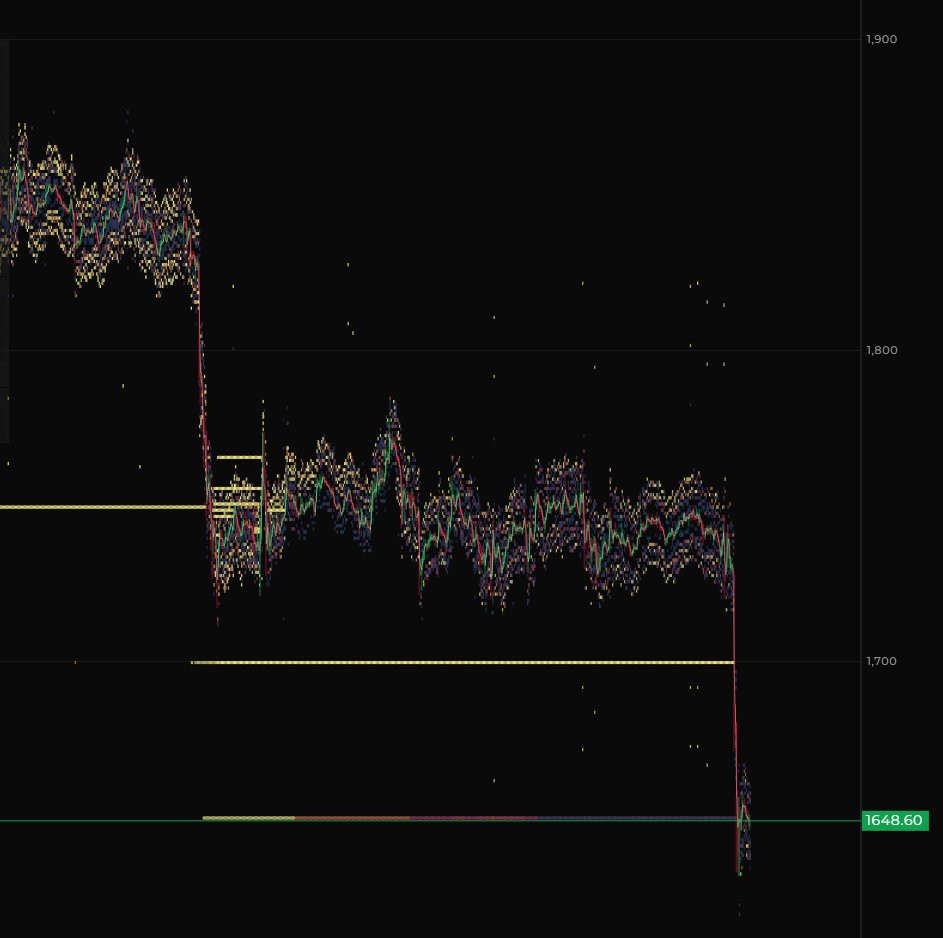Click the current price label 1648.60
943x938 pixels.
click(895, 820)
